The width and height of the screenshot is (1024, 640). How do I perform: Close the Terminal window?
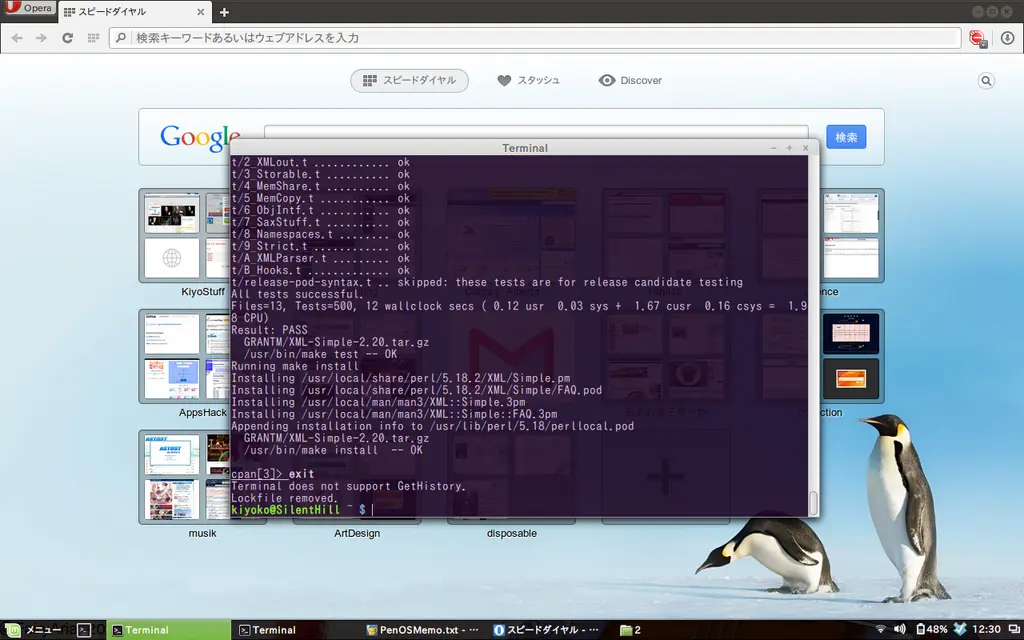click(805, 148)
